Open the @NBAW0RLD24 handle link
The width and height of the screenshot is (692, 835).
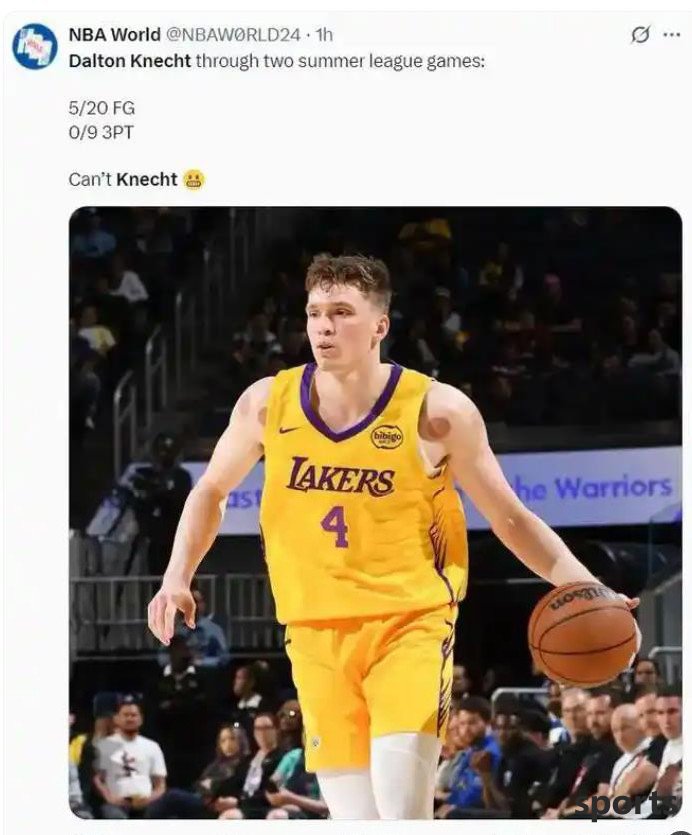(x=233, y=35)
